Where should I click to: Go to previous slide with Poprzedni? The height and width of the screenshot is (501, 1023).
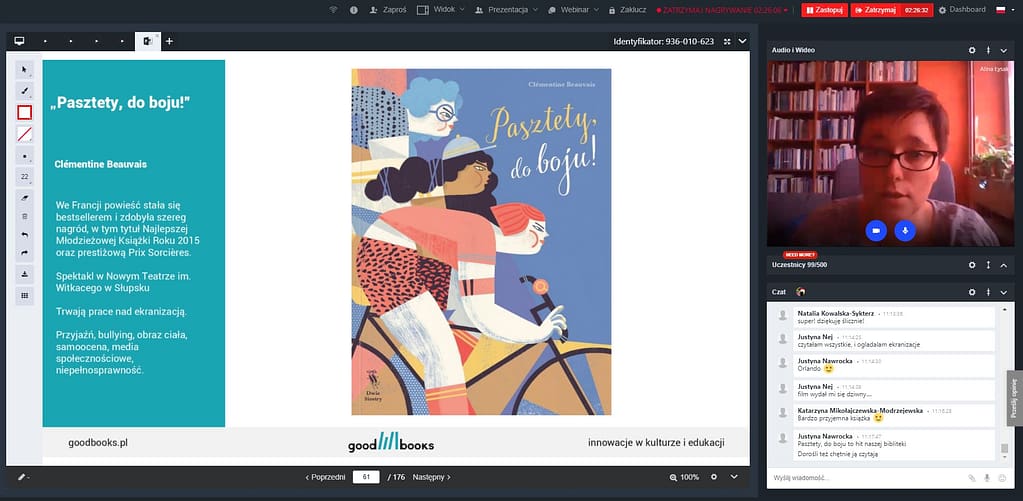(325, 477)
